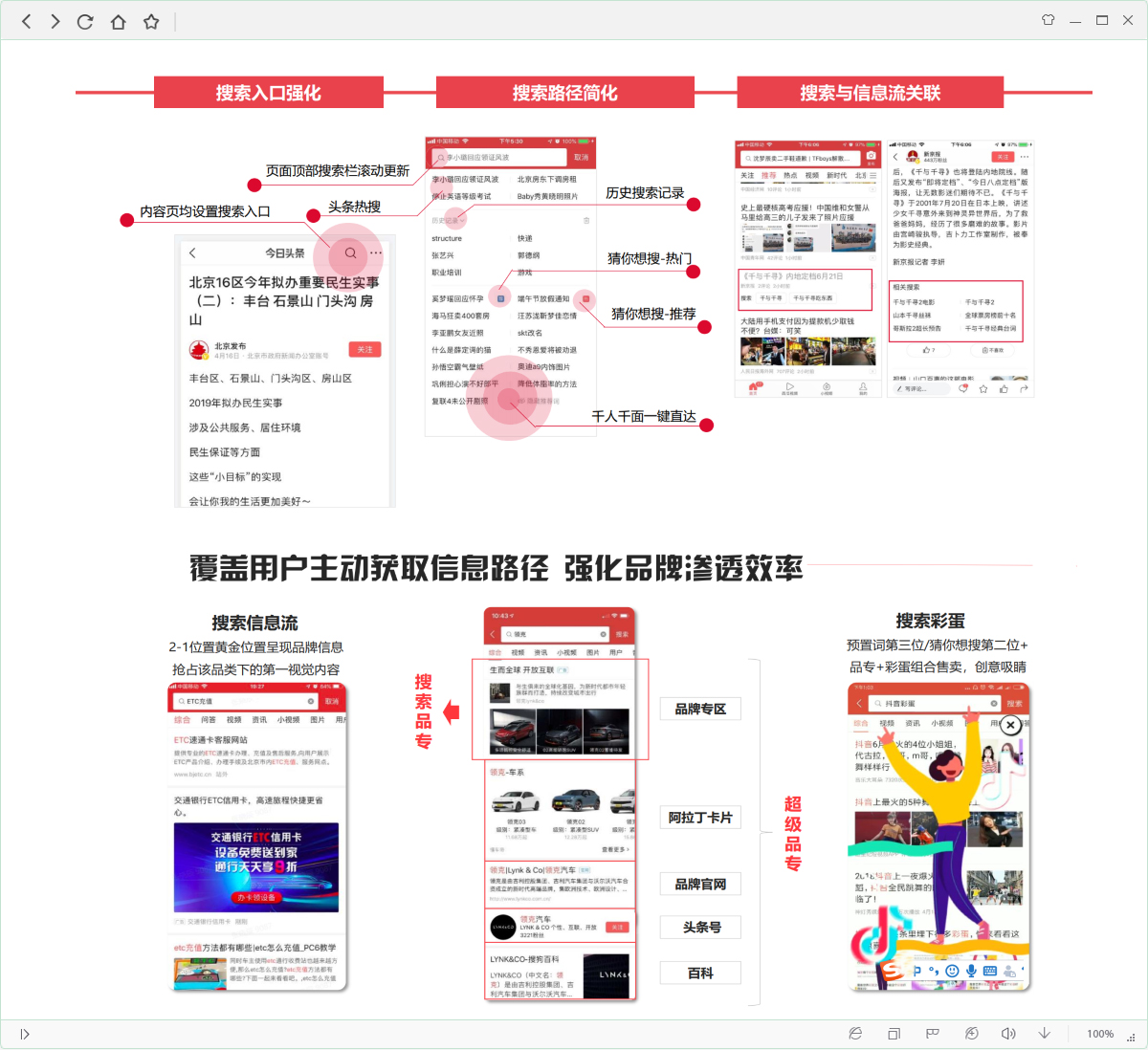
Task: Click the 猜你想搜-推荐 label
Action: (x=653, y=314)
